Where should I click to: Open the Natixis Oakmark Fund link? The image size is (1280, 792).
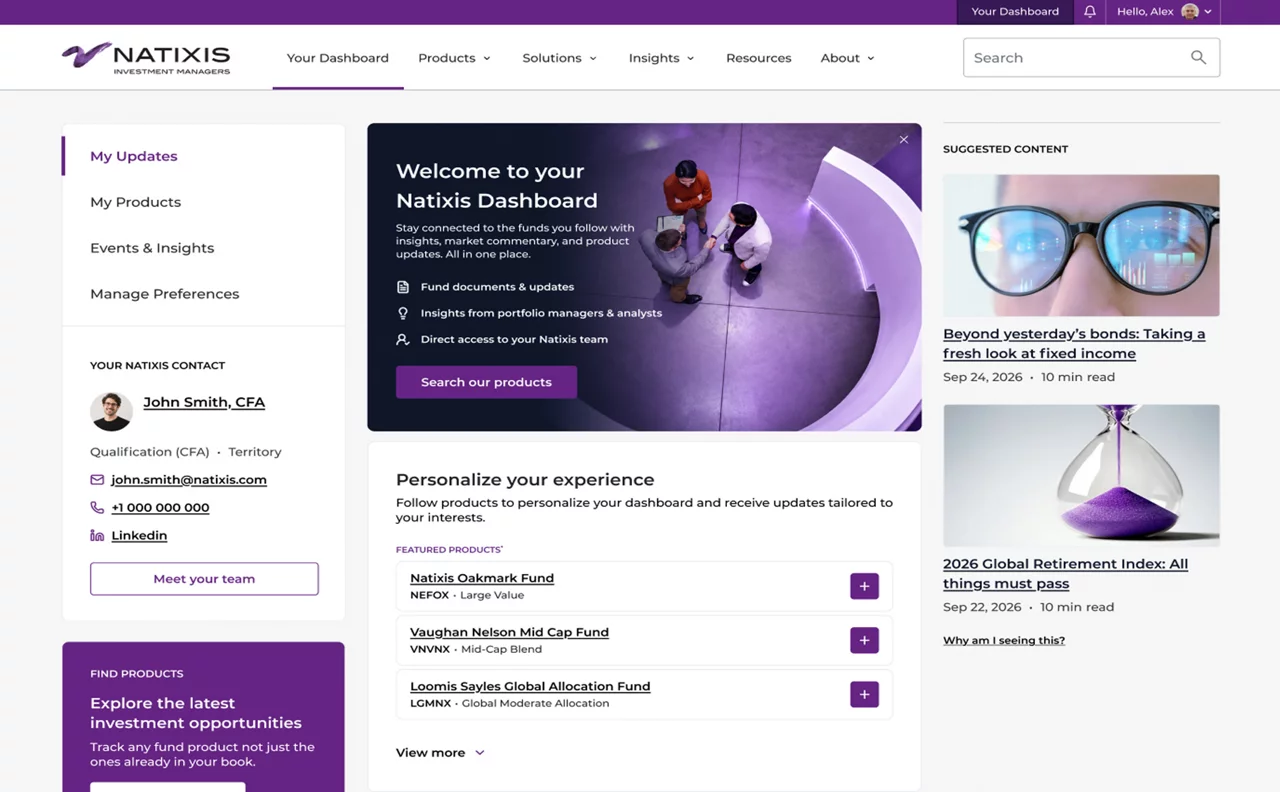tap(482, 578)
